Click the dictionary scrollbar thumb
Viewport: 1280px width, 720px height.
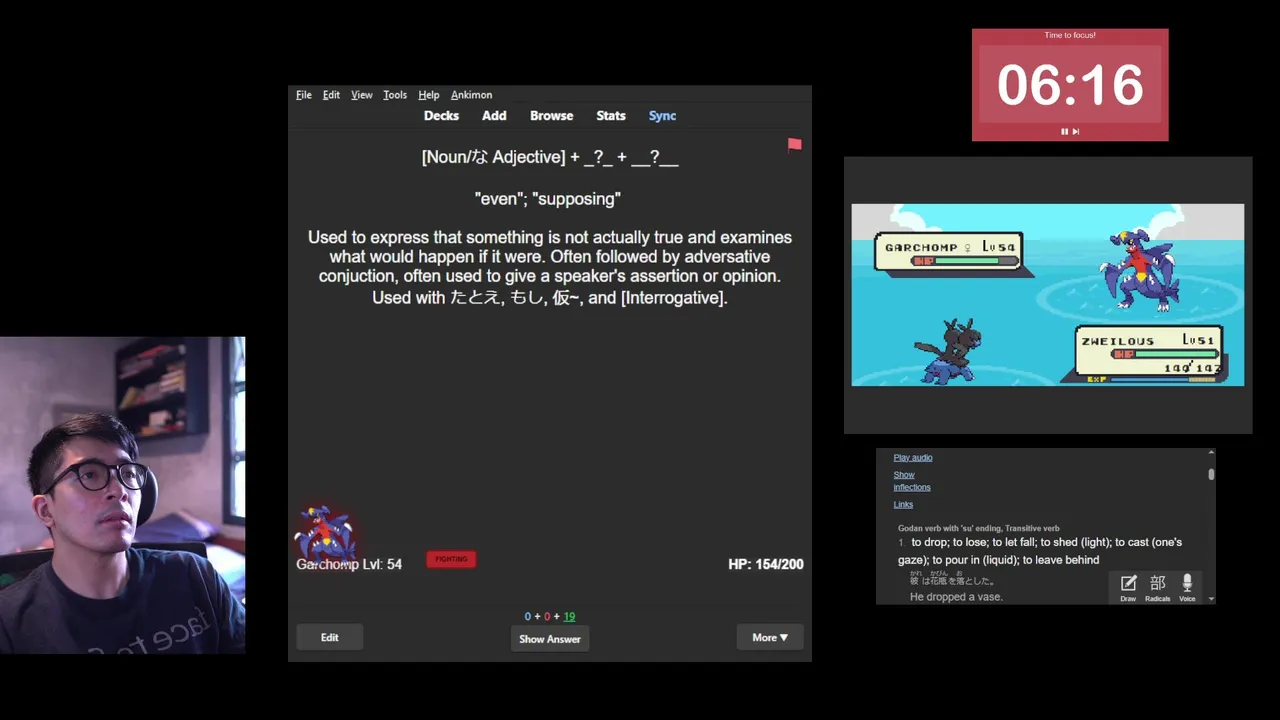click(1211, 474)
